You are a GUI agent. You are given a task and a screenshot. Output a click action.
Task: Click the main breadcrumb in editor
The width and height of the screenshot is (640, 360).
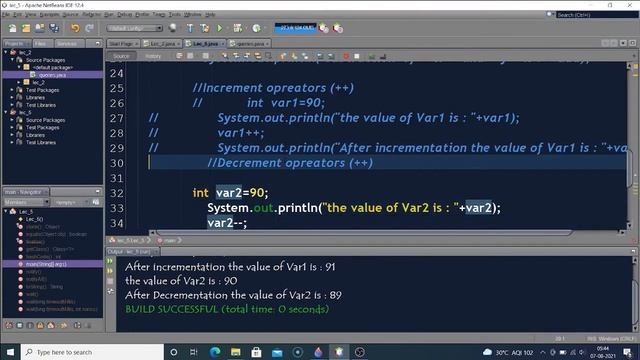point(169,240)
